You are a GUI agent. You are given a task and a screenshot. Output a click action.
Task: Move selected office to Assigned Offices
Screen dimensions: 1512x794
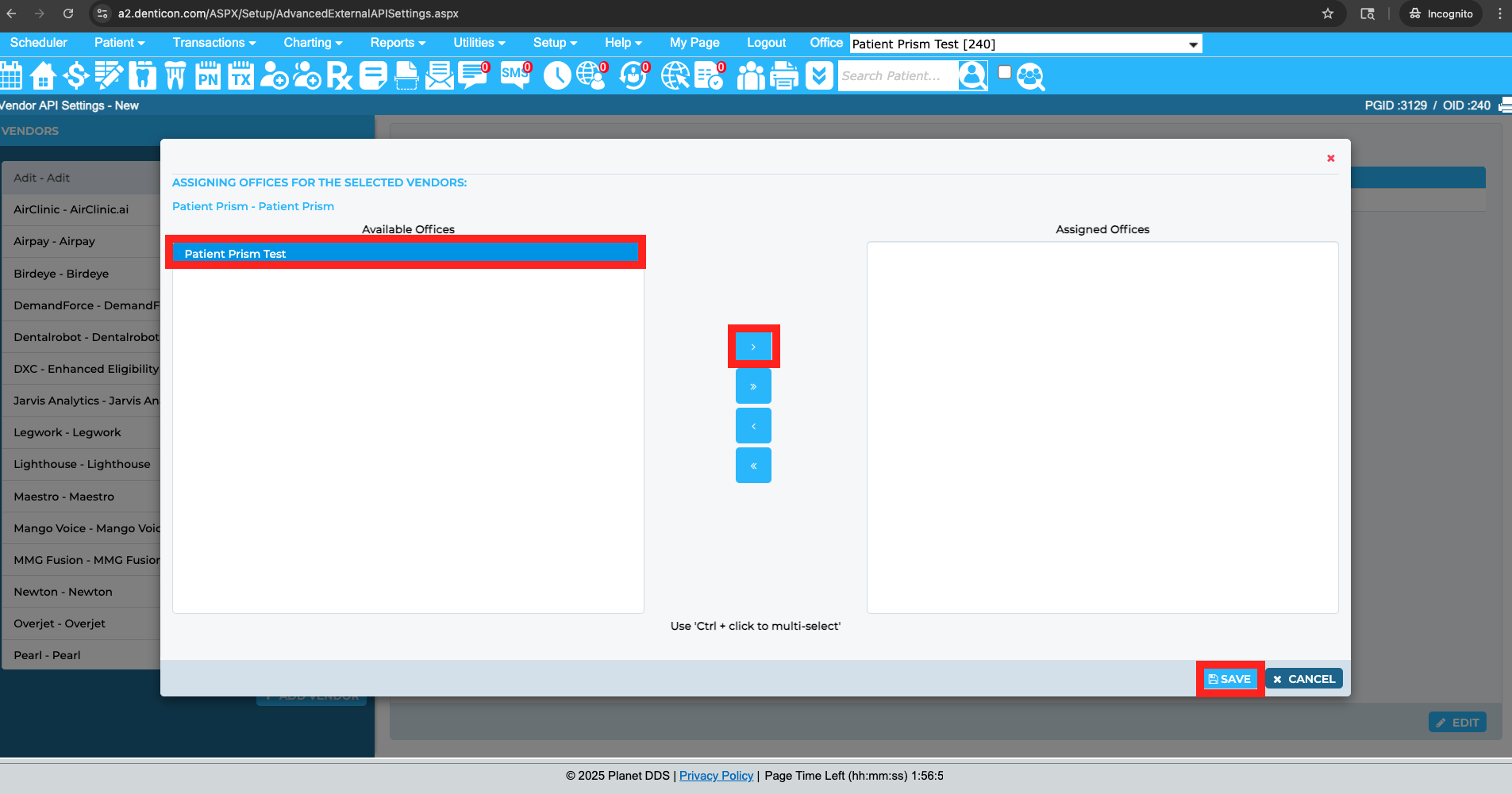[x=753, y=347]
